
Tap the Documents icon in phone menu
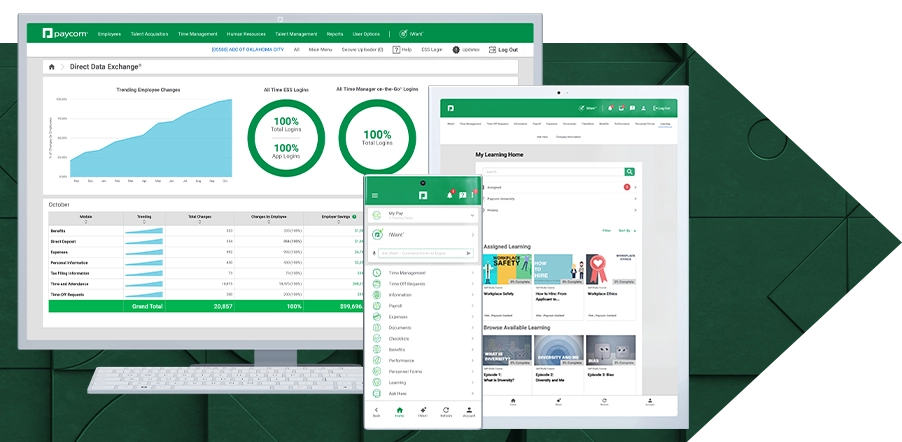(377, 327)
